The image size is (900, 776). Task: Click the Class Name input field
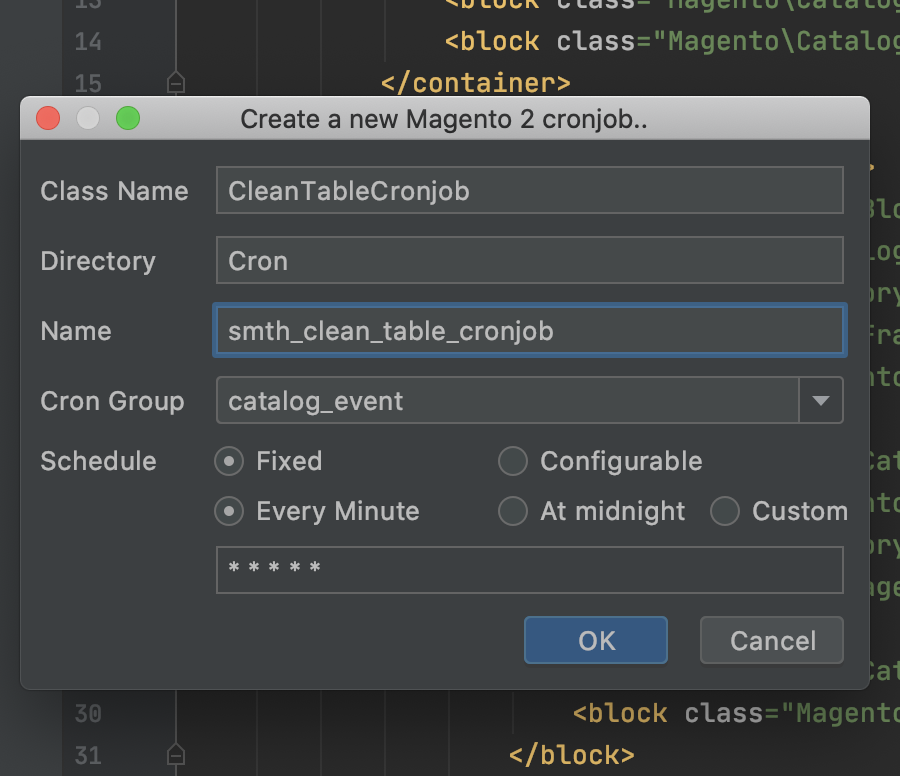529,191
